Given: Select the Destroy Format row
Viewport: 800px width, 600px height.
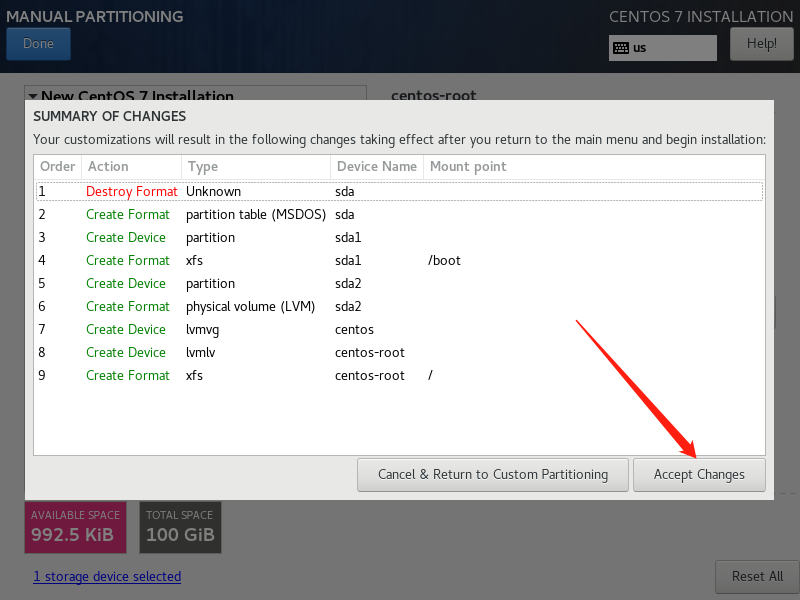Looking at the screenshot, I should click(399, 192).
